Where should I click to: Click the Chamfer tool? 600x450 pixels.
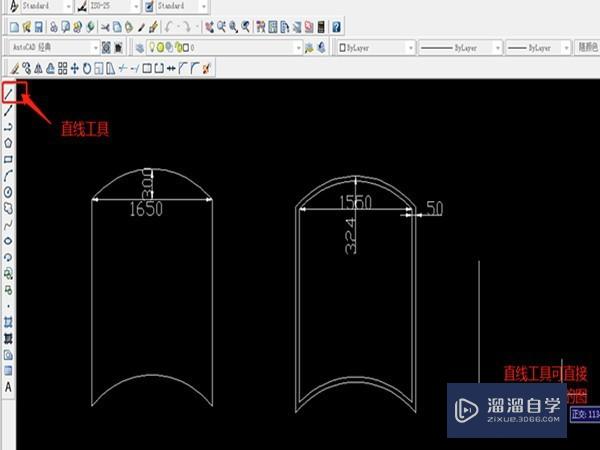pos(183,68)
